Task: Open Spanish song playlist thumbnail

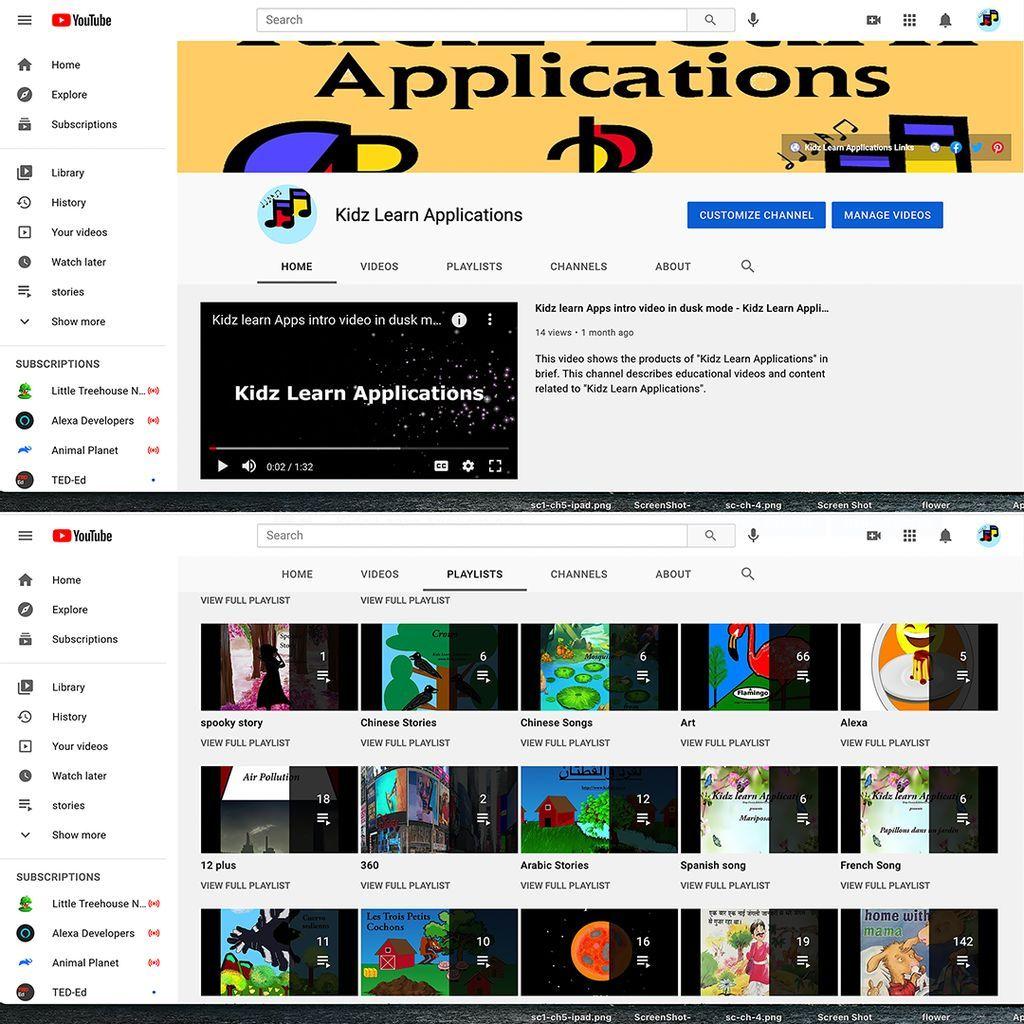Action: (759, 810)
